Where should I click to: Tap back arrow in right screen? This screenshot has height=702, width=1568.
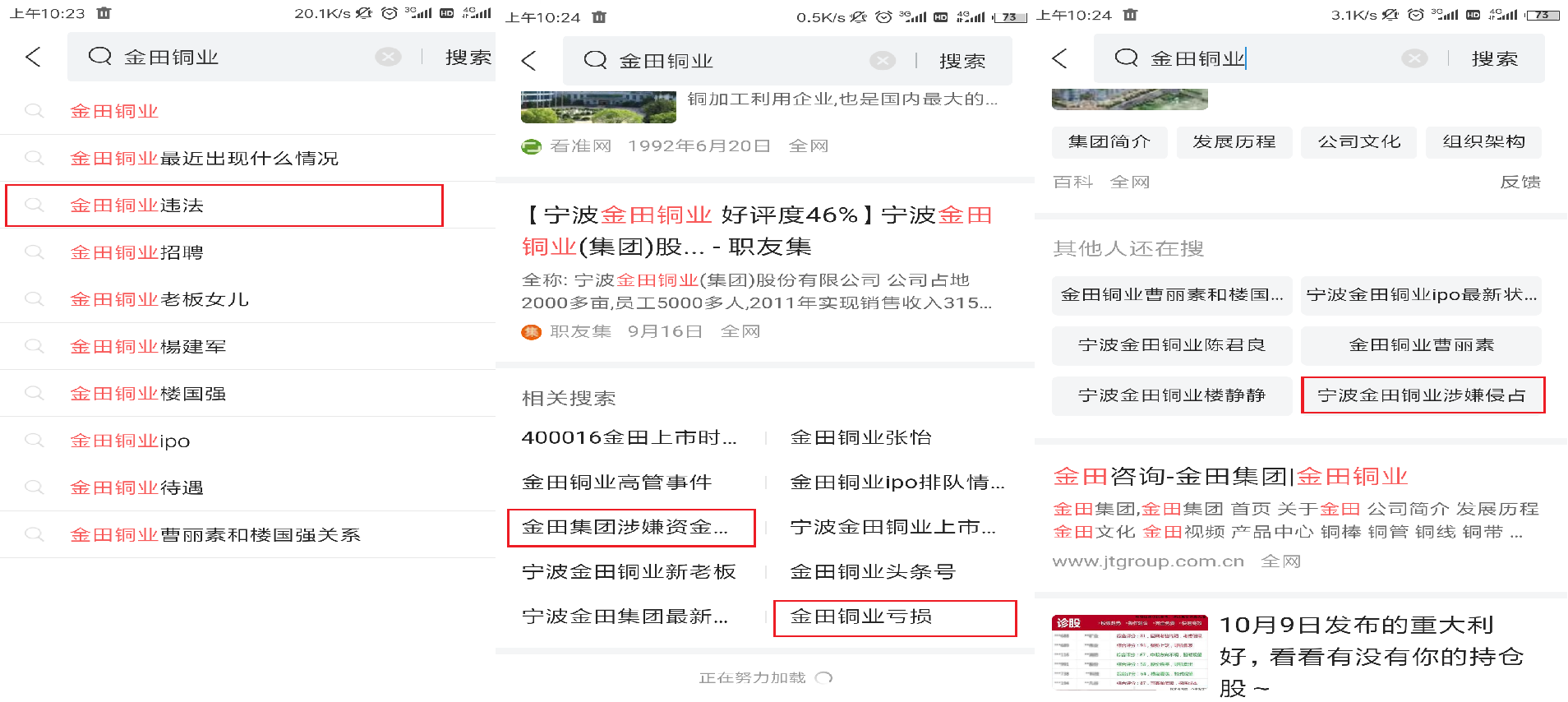1059,58
